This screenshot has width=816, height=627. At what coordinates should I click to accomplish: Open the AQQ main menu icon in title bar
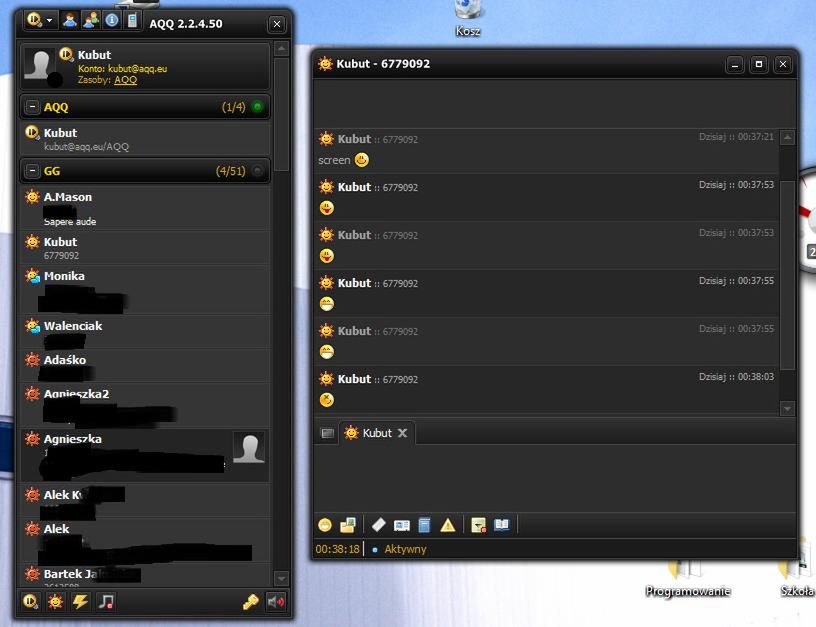pos(34,21)
